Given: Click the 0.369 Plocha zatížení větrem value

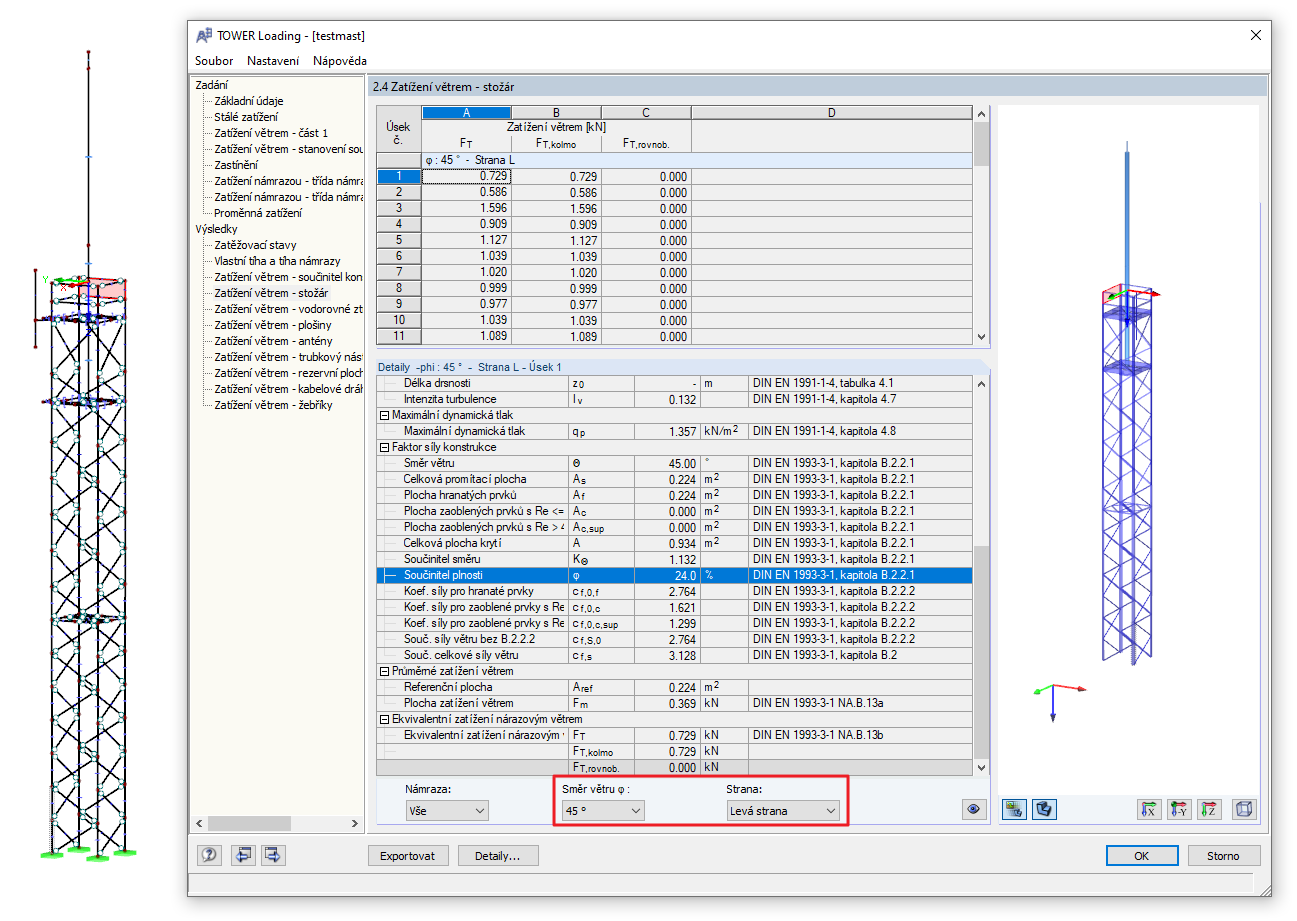Looking at the screenshot, I should tap(666, 703).
